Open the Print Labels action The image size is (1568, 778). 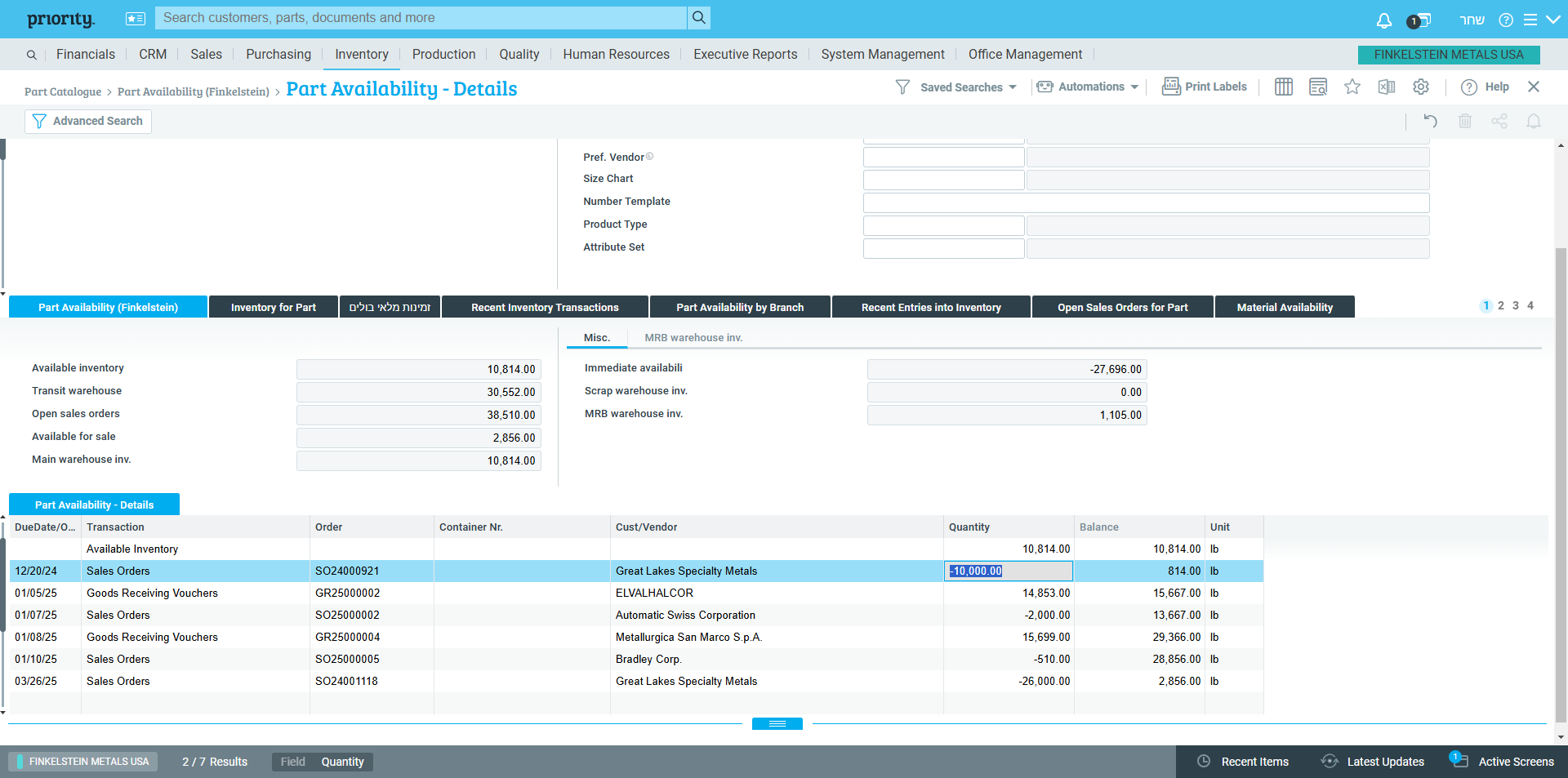pos(1205,87)
